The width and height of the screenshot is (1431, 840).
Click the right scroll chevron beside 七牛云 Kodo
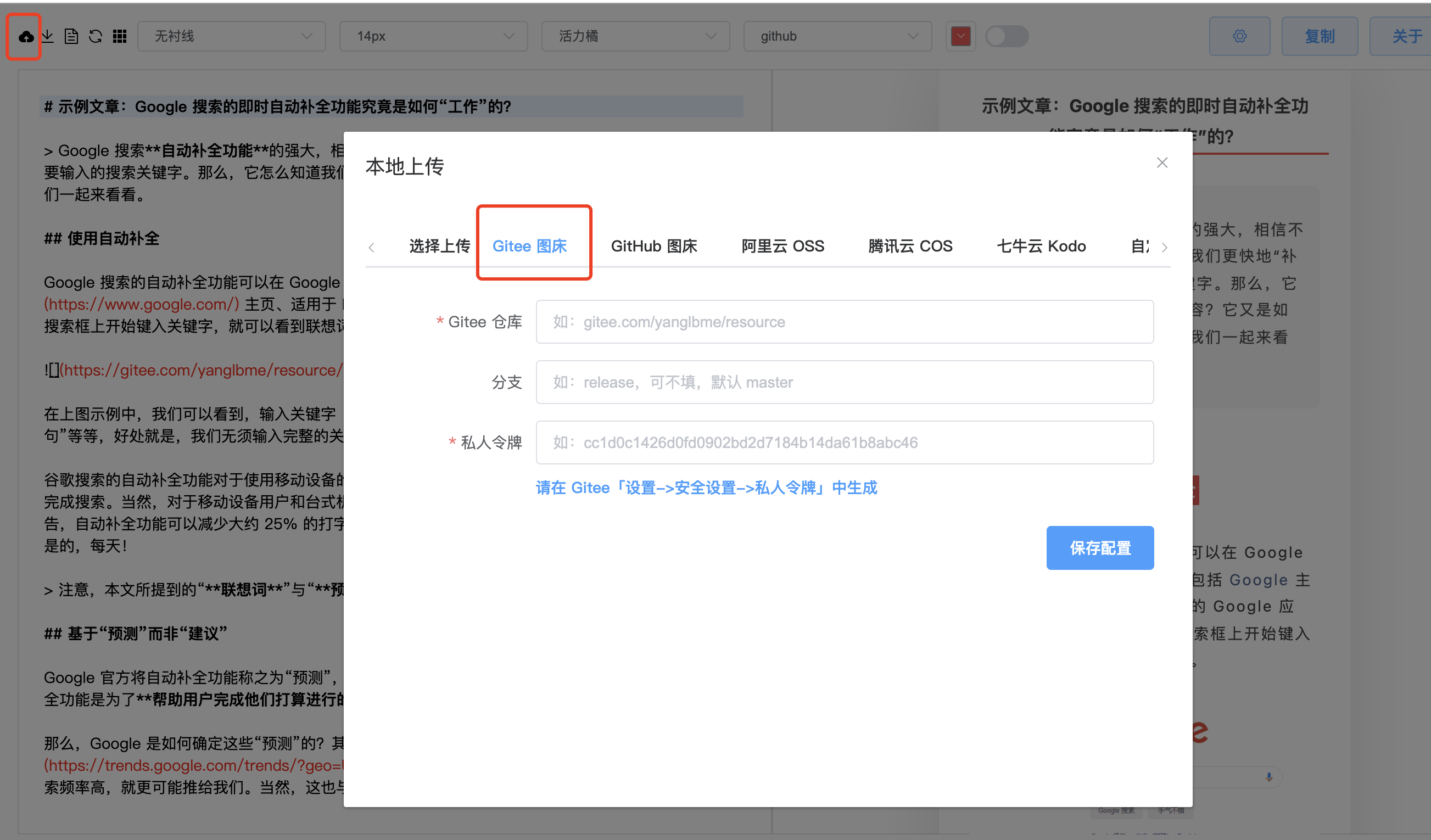(x=1165, y=247)
